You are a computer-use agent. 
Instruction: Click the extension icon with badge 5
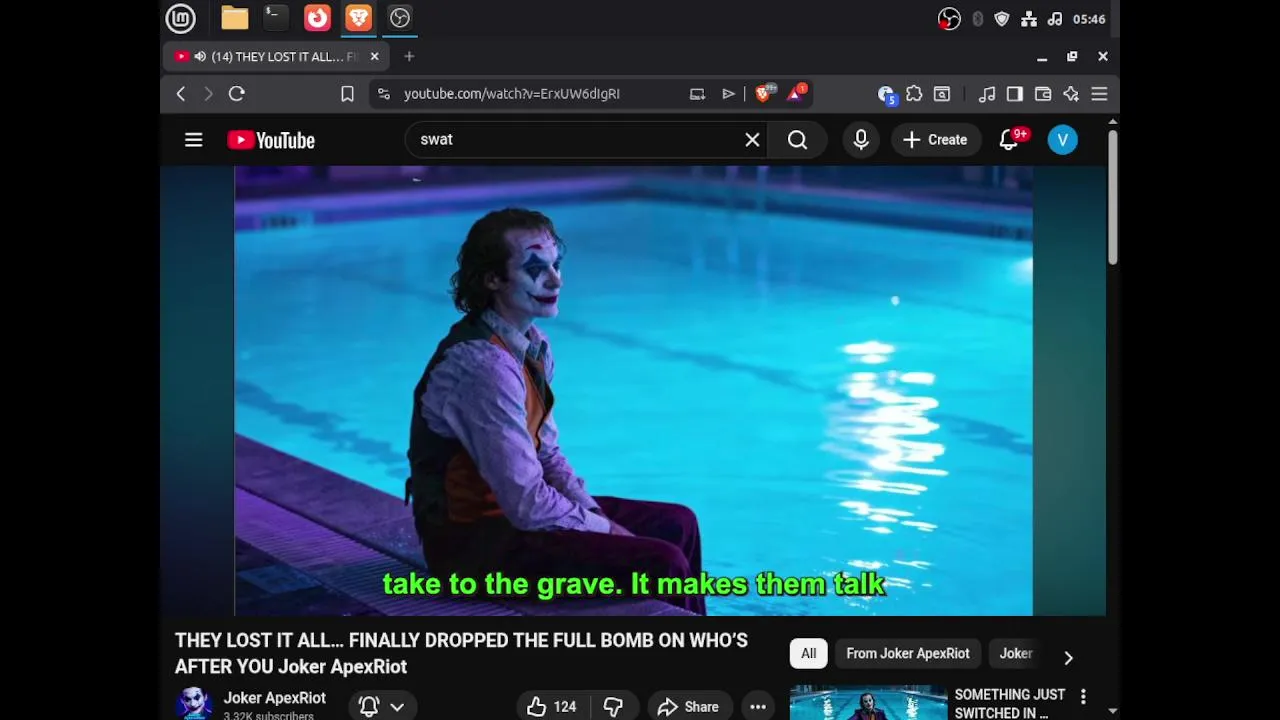[x=886, y=94]
